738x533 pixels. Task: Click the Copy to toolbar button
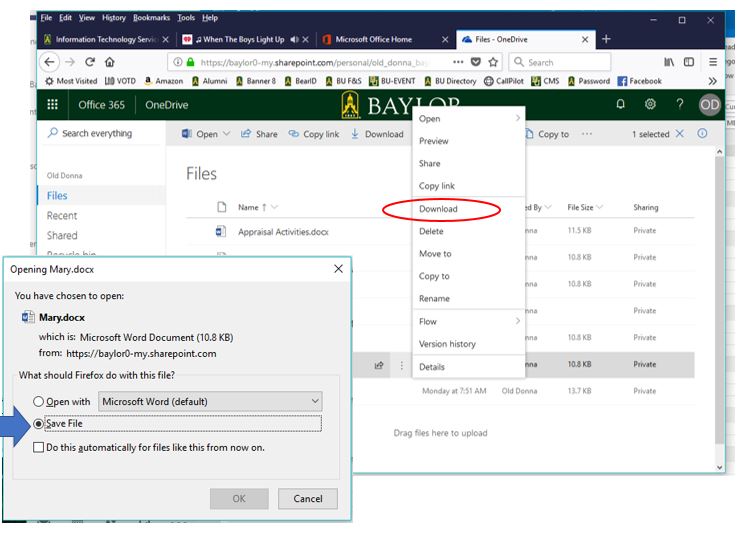(547, 134)
